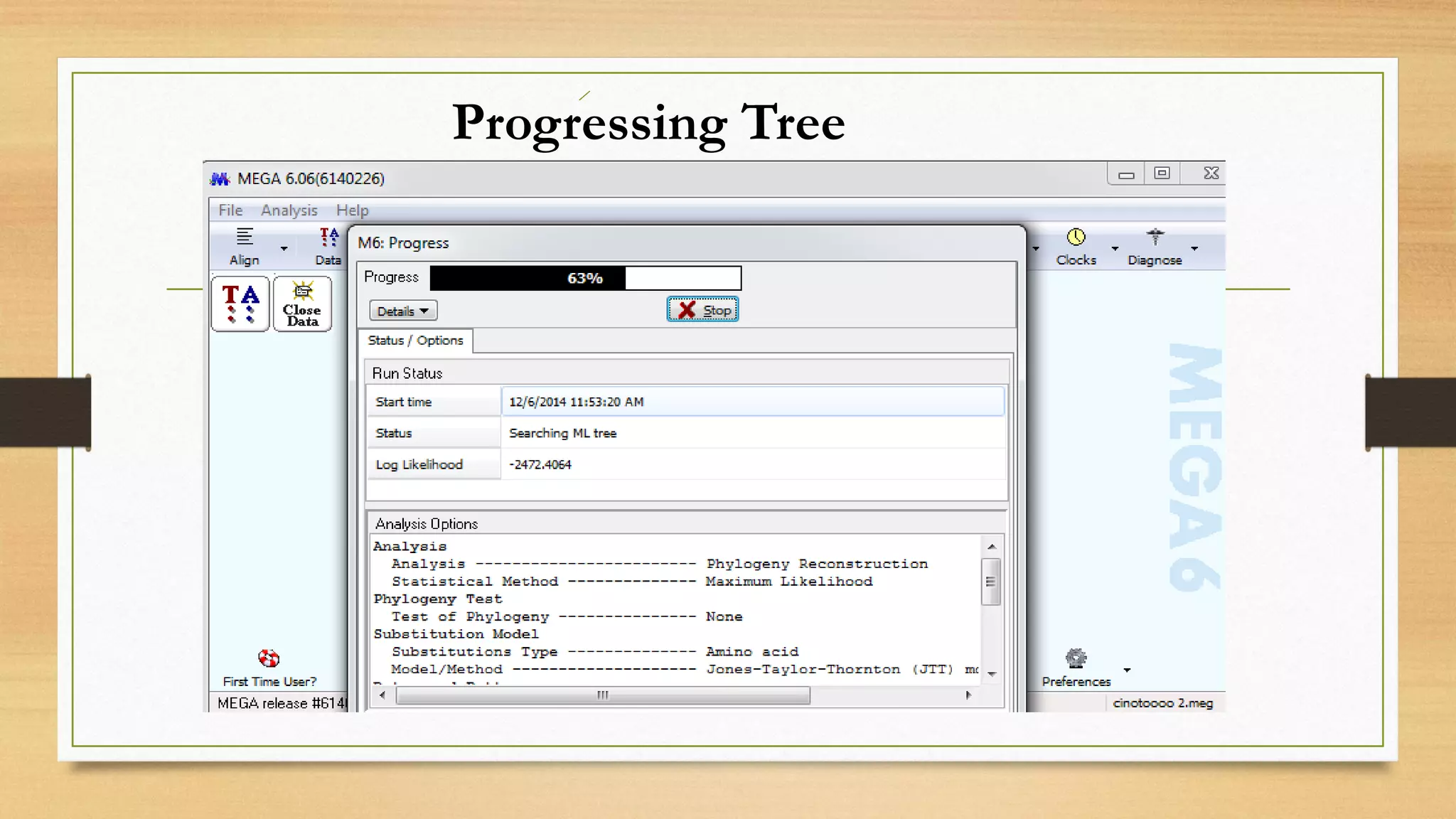The image size is (1456, 819).
Task: Open Preferences gear icon
Action: (x=1076, y=658)
